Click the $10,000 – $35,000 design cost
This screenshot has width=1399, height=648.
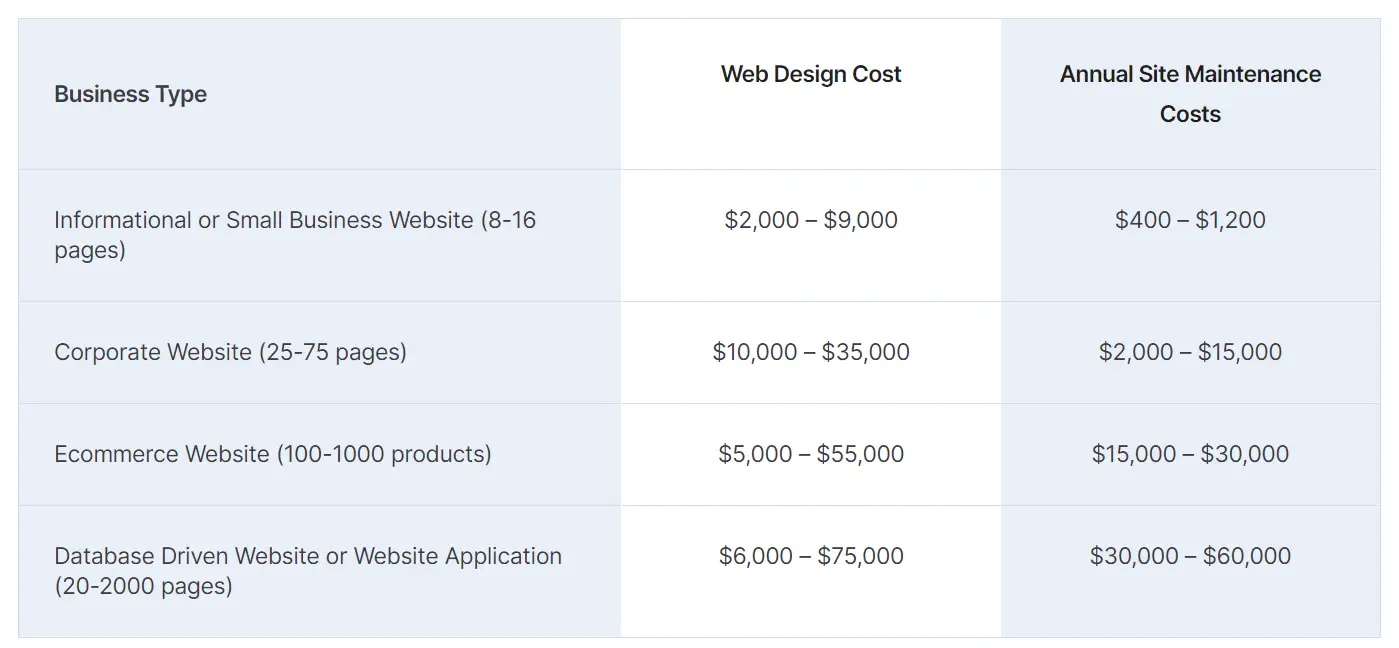pos(811,352)
